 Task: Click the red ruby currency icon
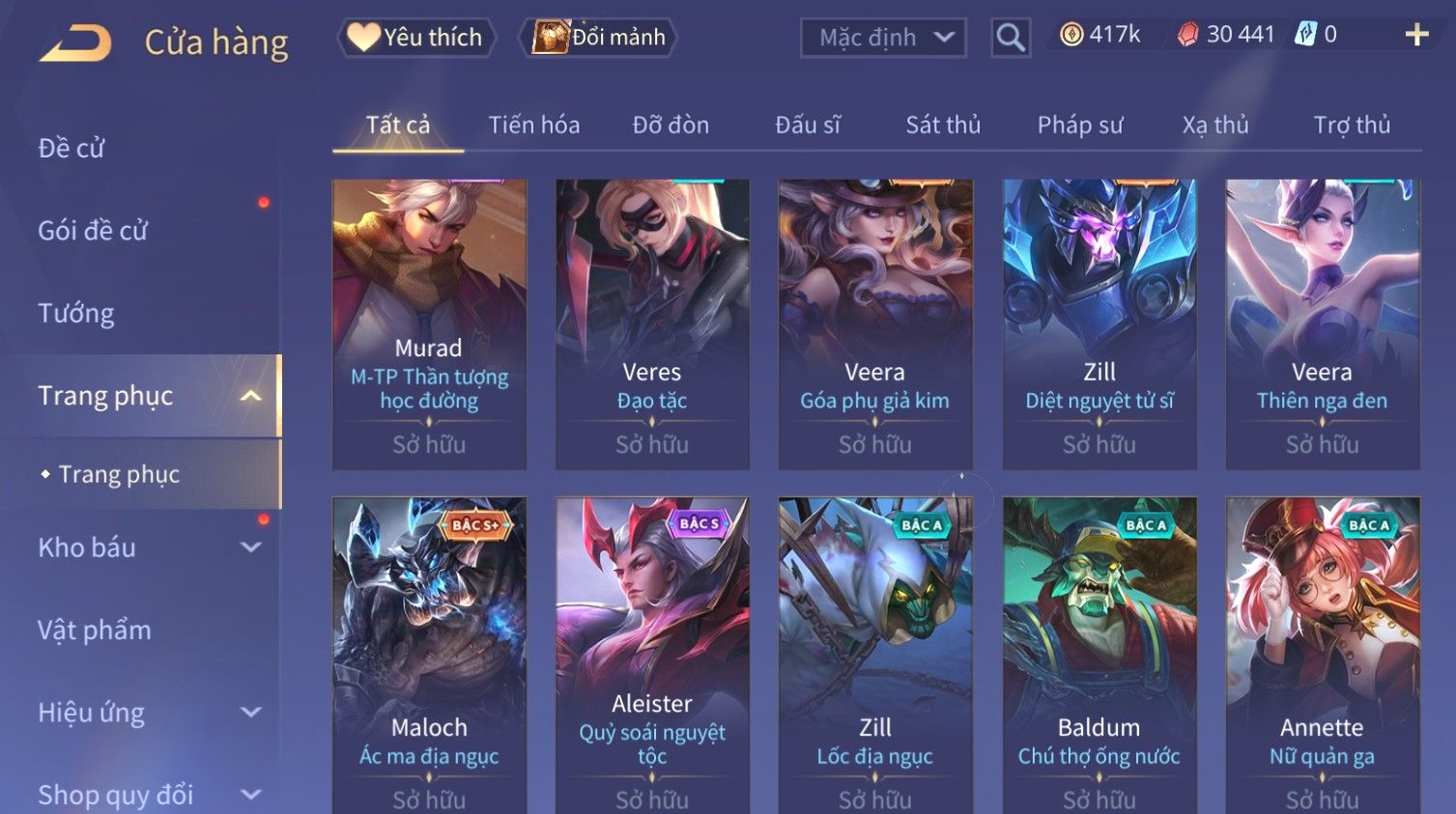(x=1187, y=35)
